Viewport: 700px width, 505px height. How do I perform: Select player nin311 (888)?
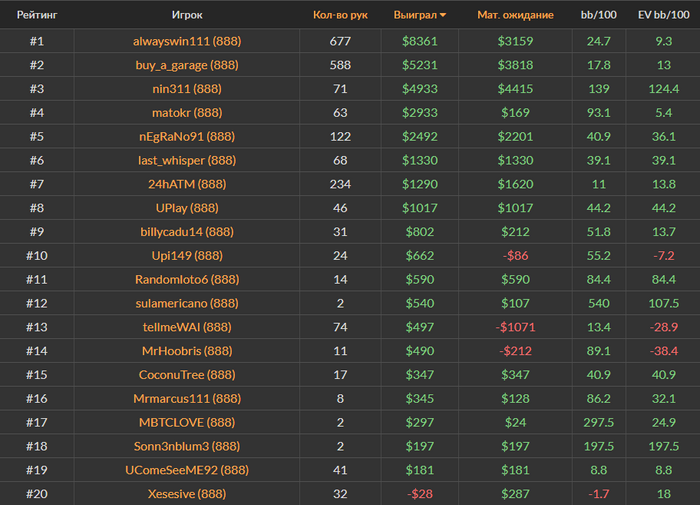coord(186,89)
